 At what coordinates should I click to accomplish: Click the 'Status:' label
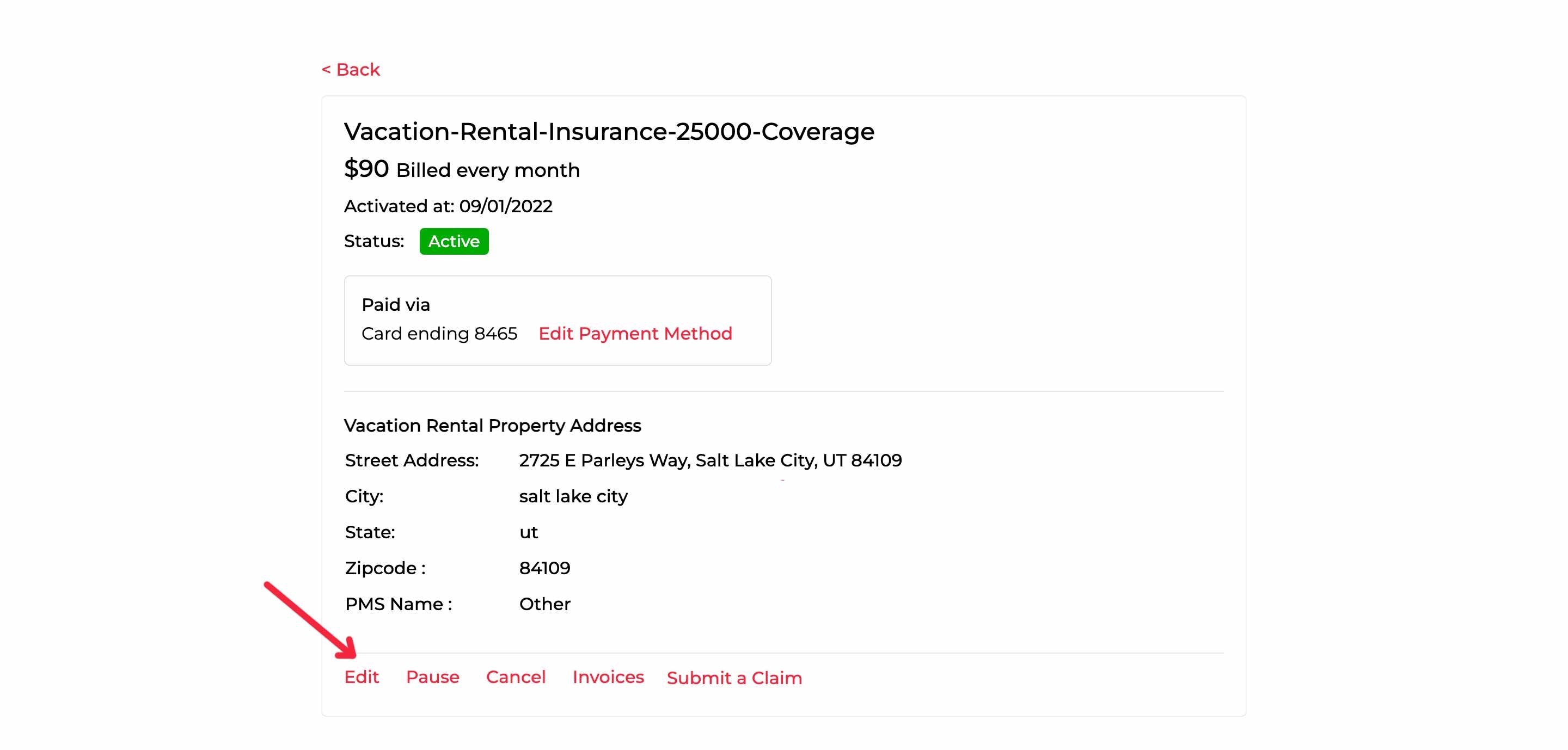[373, 242]
